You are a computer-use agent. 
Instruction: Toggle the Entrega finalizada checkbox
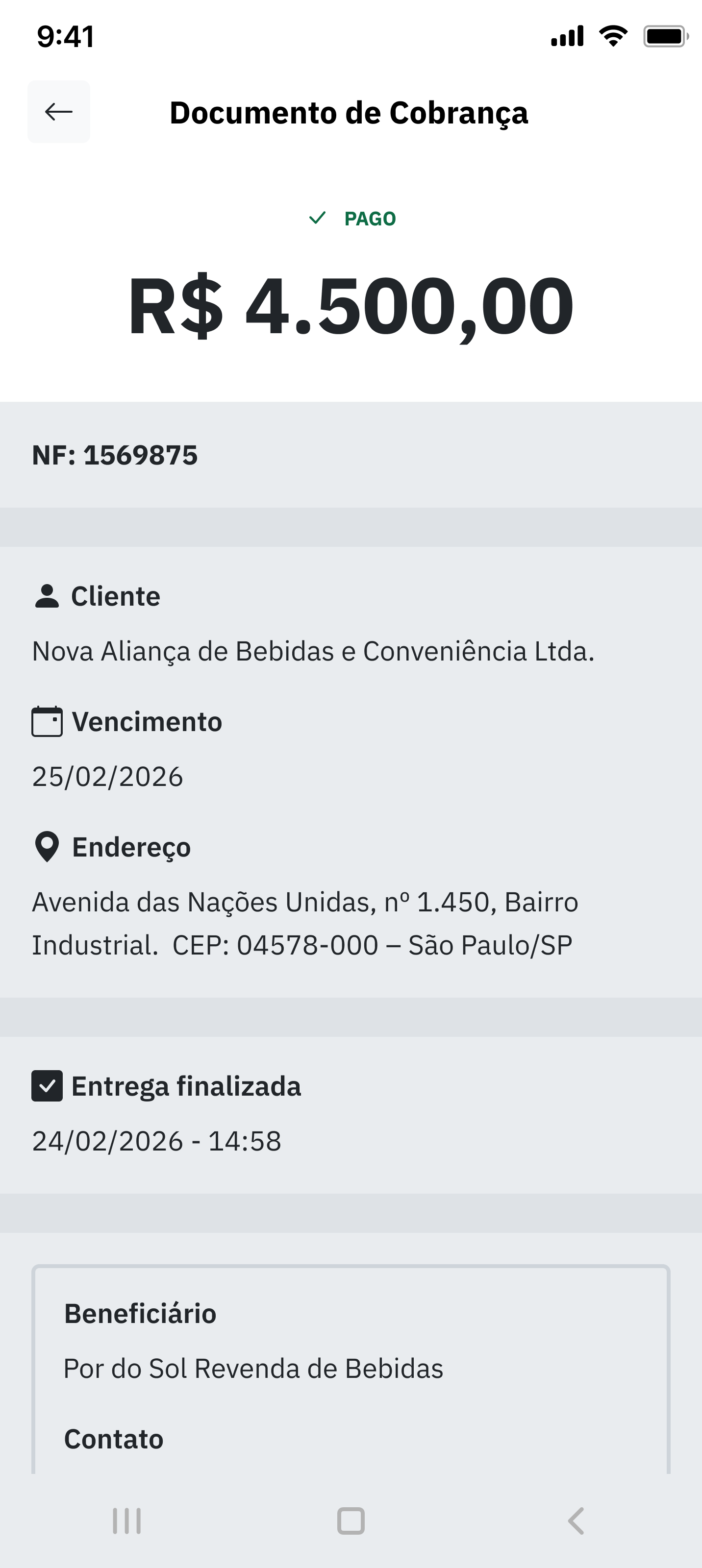pos(47,1086)
